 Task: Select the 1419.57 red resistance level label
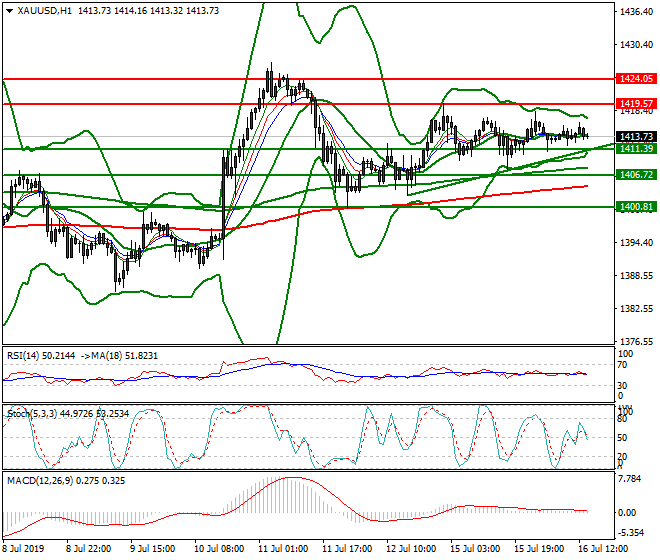(636, 104)
